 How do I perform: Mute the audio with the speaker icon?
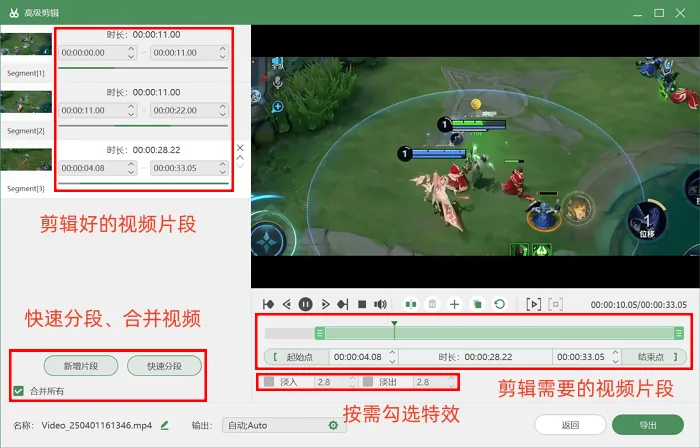coord(380,304)
